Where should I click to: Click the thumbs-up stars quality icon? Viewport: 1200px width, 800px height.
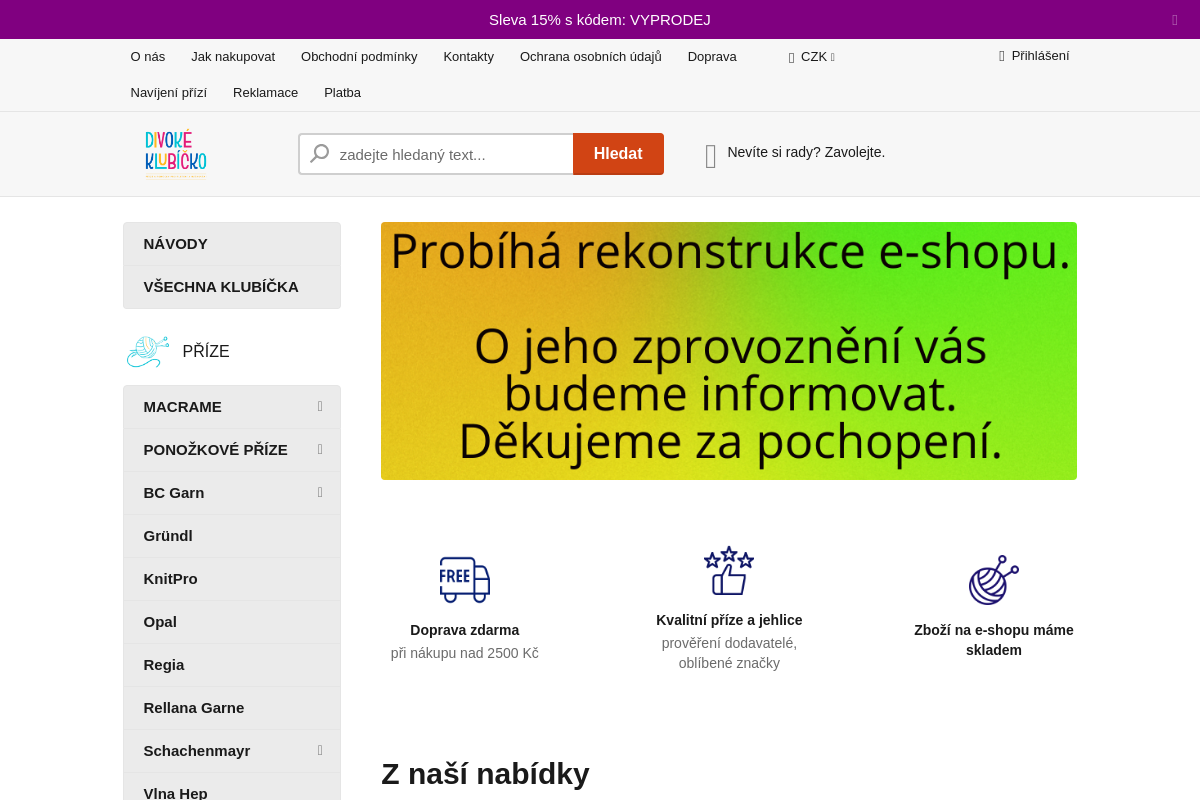coord(729,570)
